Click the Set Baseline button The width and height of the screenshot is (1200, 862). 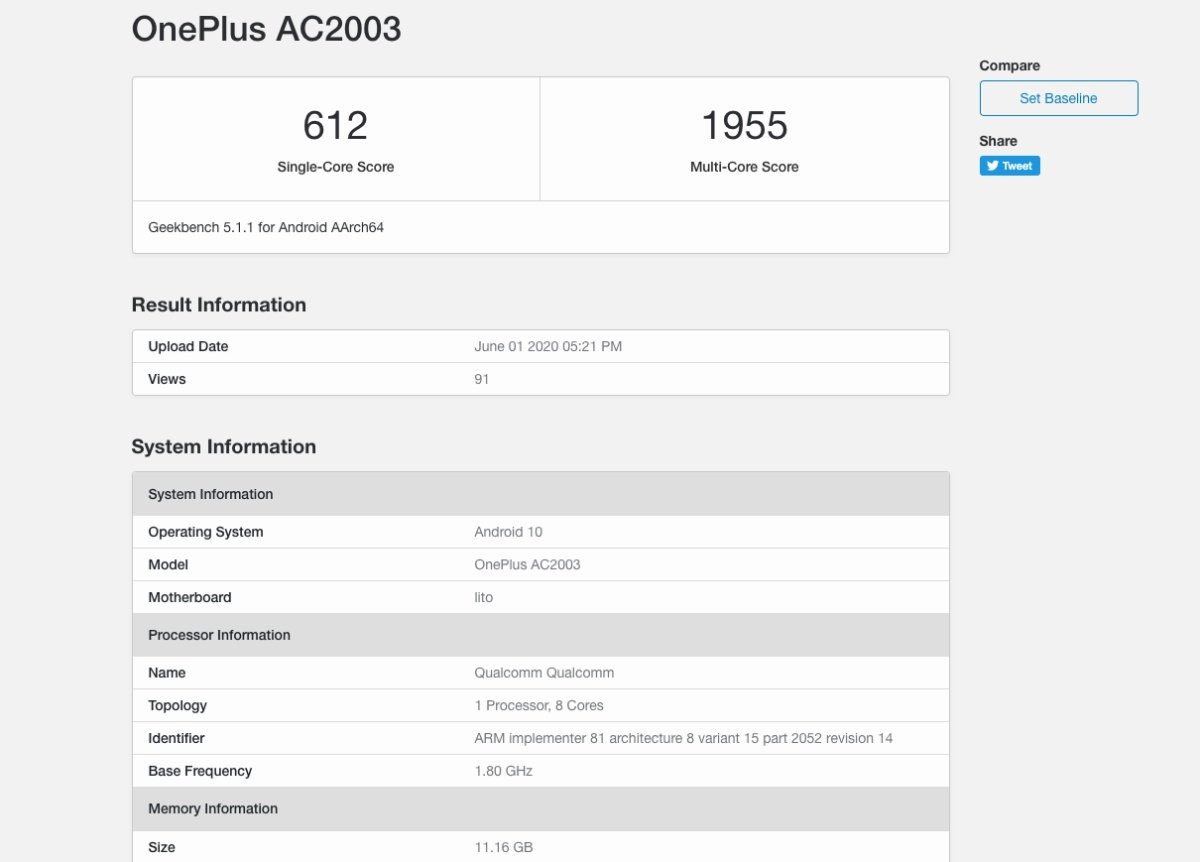1059,98
